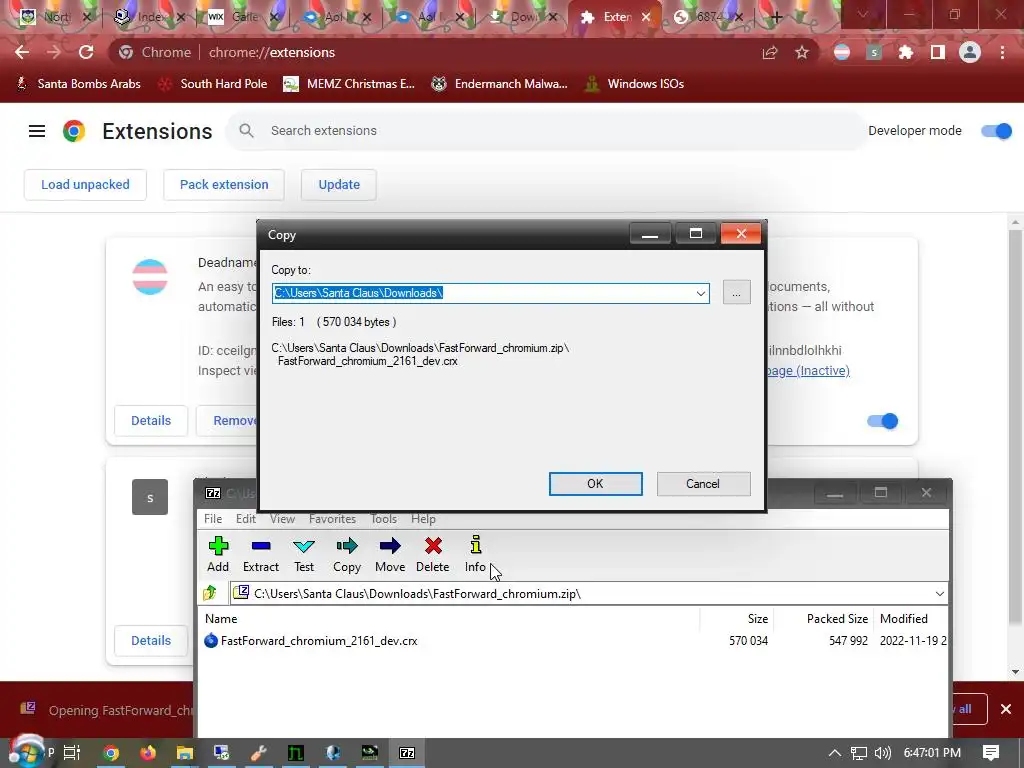The height and width of the screenshot is (768, 1024).
Task: Go up one folder level in 7-Zip
Action: [210, 593]
